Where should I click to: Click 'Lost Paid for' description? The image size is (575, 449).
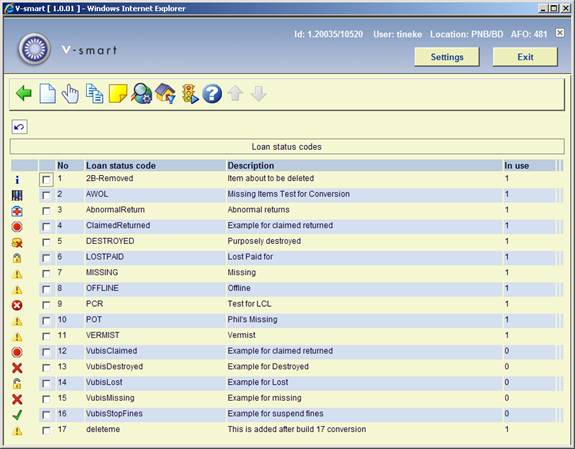click(x=250, y=257)
